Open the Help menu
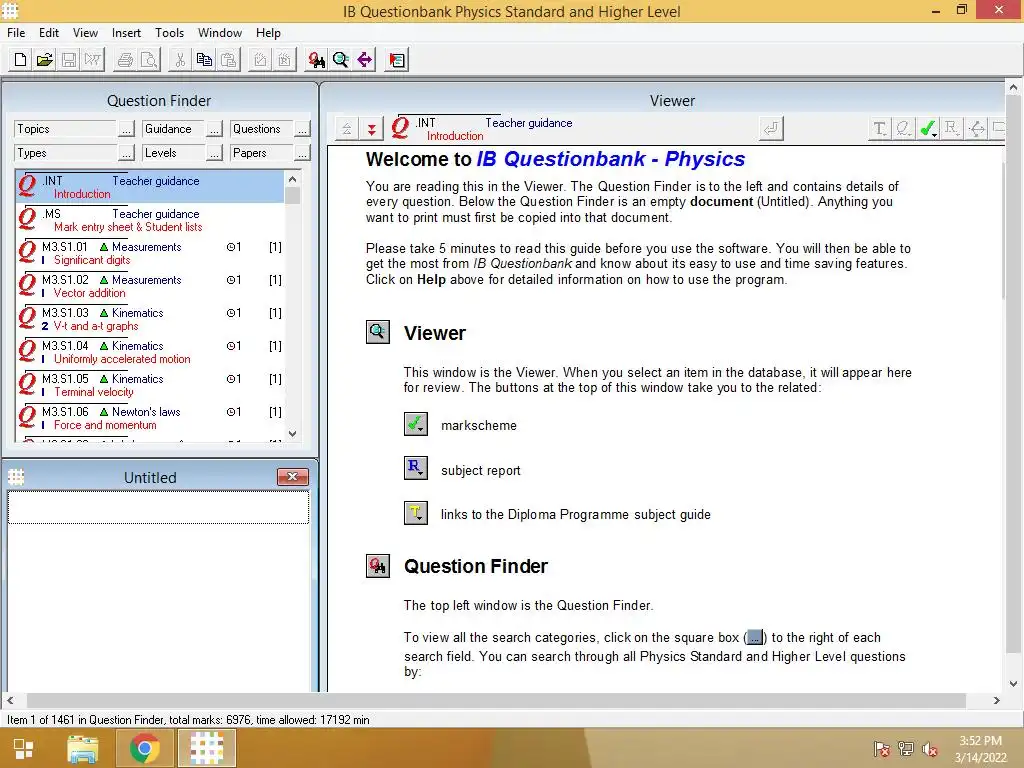The image size is (1024, 768). pyautogui.click(x=268, y=33)
